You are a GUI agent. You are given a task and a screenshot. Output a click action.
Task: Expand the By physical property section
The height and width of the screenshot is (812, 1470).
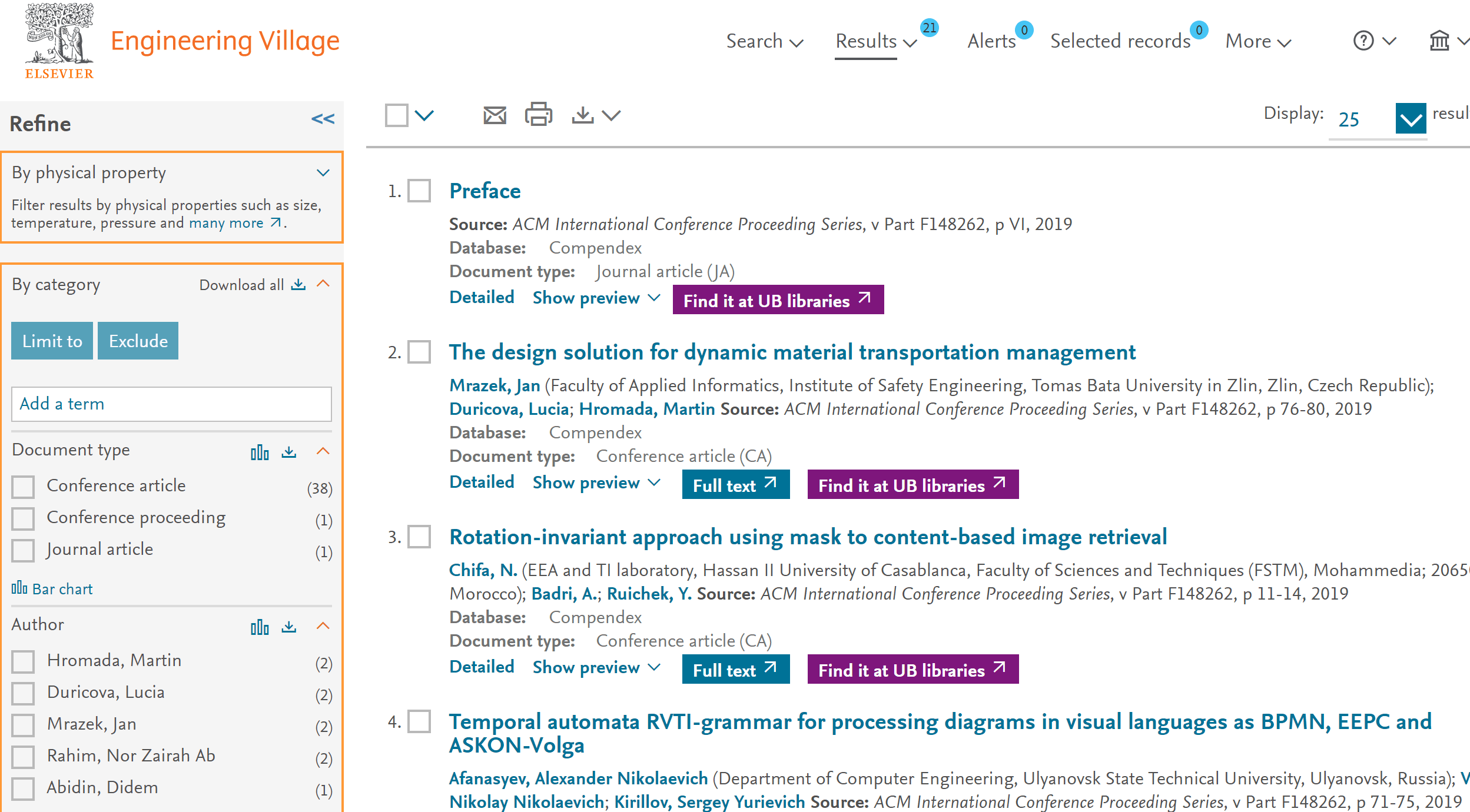[323, 173]
